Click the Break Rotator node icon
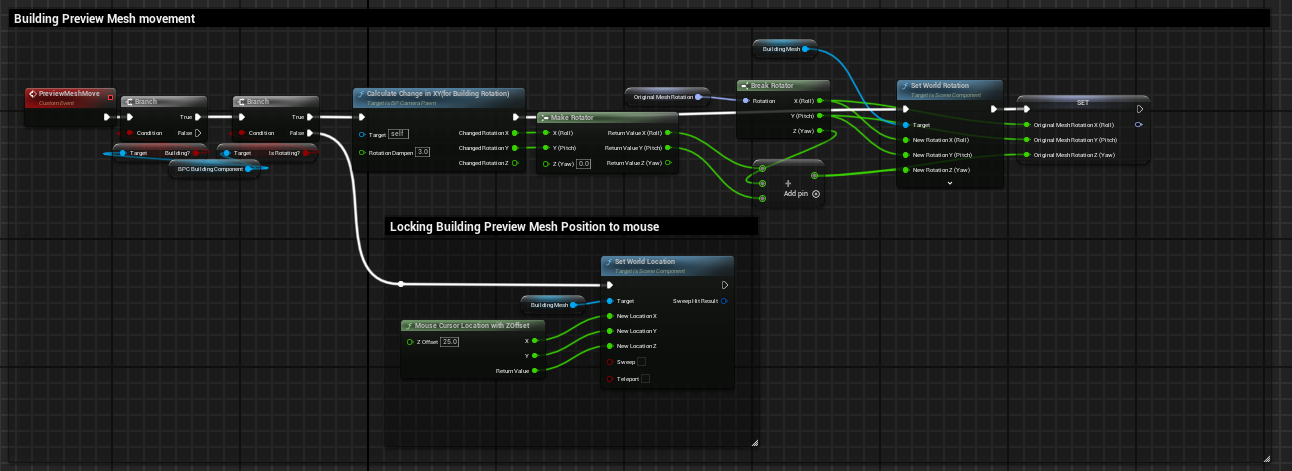The width and height of the screenshot is (1292, 471). (x=745, y=86)
